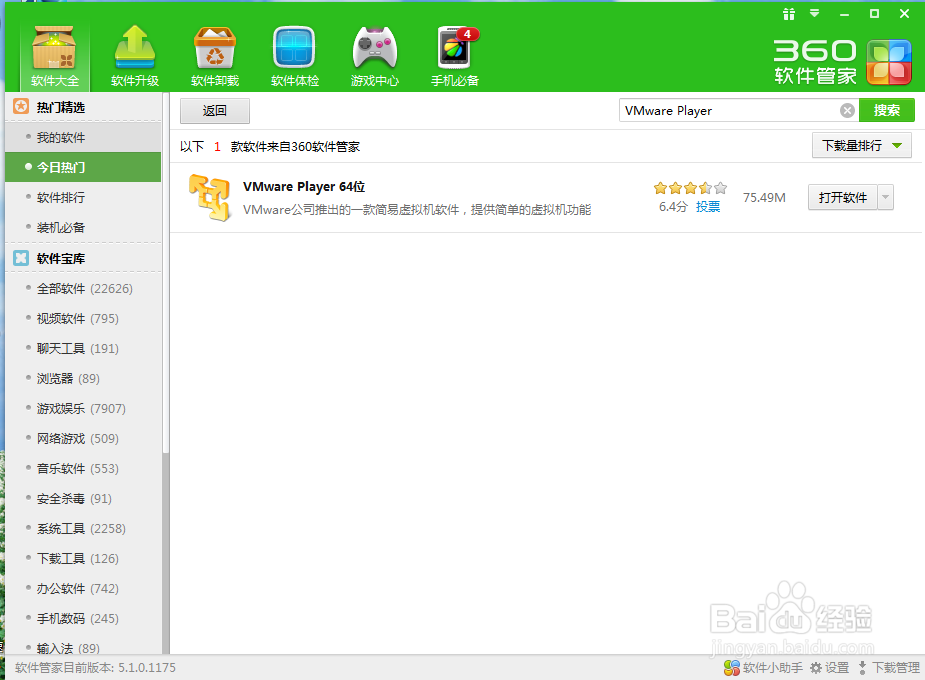This screenshot has width=925, height=680.
Task: Clear the search box with the X icon
Action: coord(847,110)
